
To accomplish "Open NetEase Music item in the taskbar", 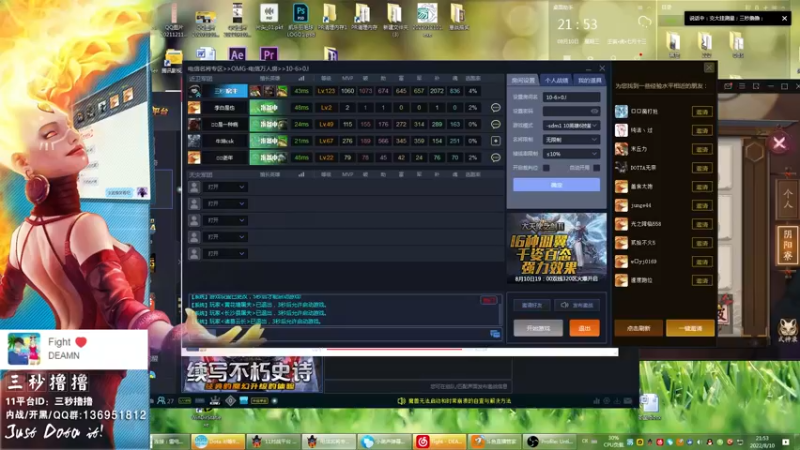I will 438,441.
